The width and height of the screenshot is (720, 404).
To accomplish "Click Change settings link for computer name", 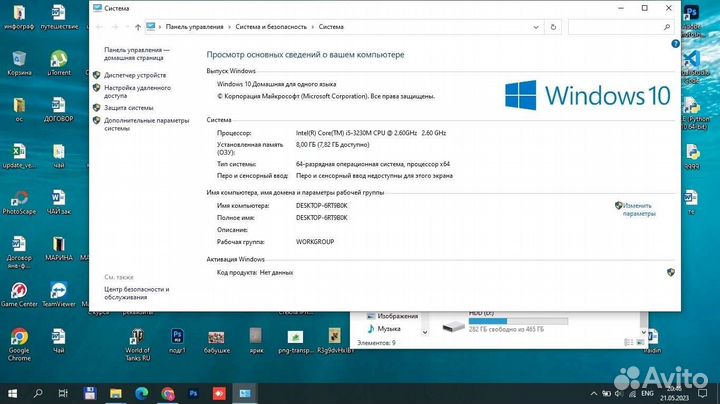I will pos(639,209).
